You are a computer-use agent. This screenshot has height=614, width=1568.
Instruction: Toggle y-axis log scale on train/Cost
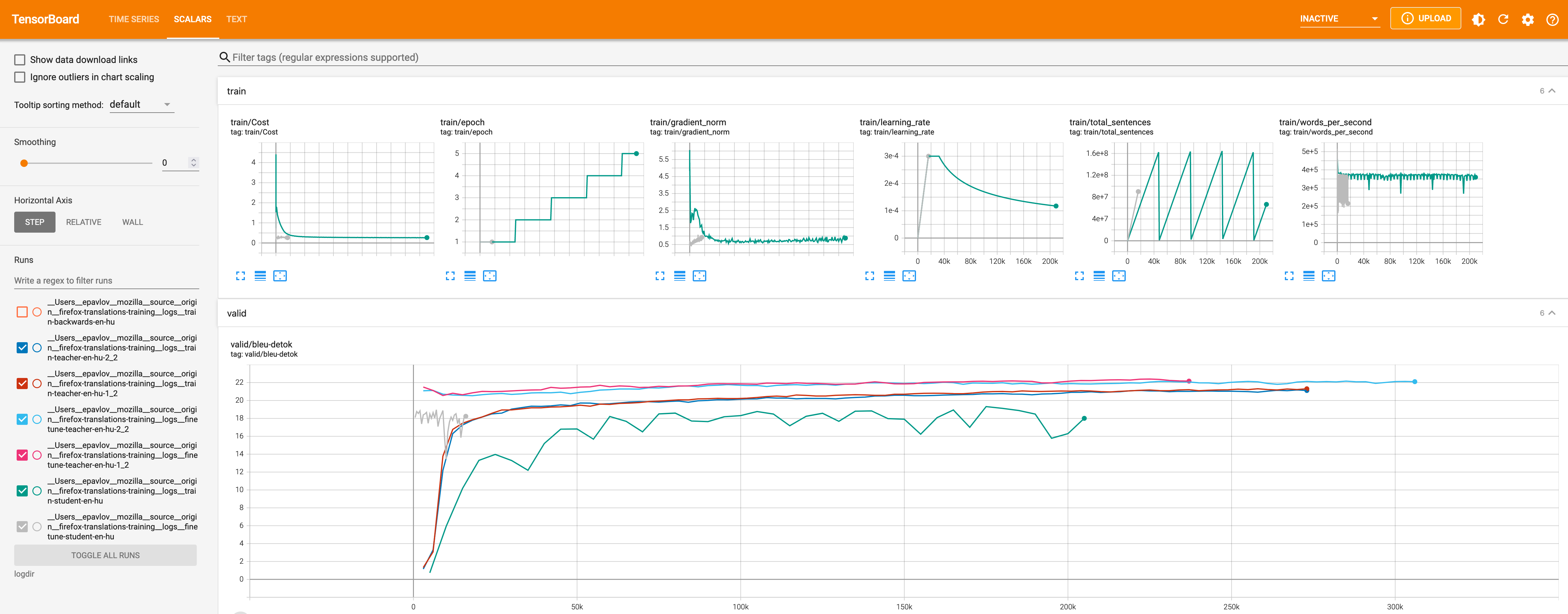pos(260,276)
